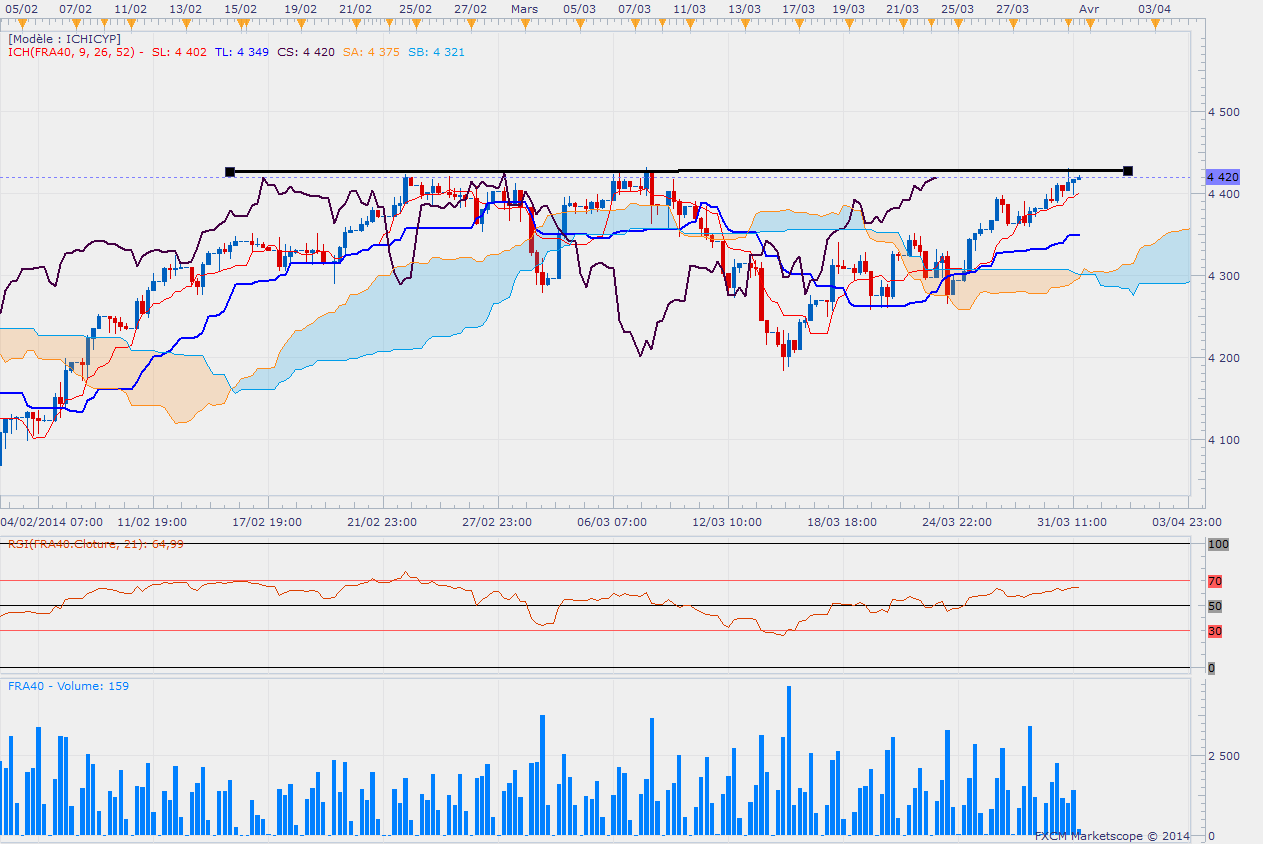The height and width of the screenshot is (844, 1263).
Task: Click the '21/02 23:00' time axis label
Action: pos(382,522)
